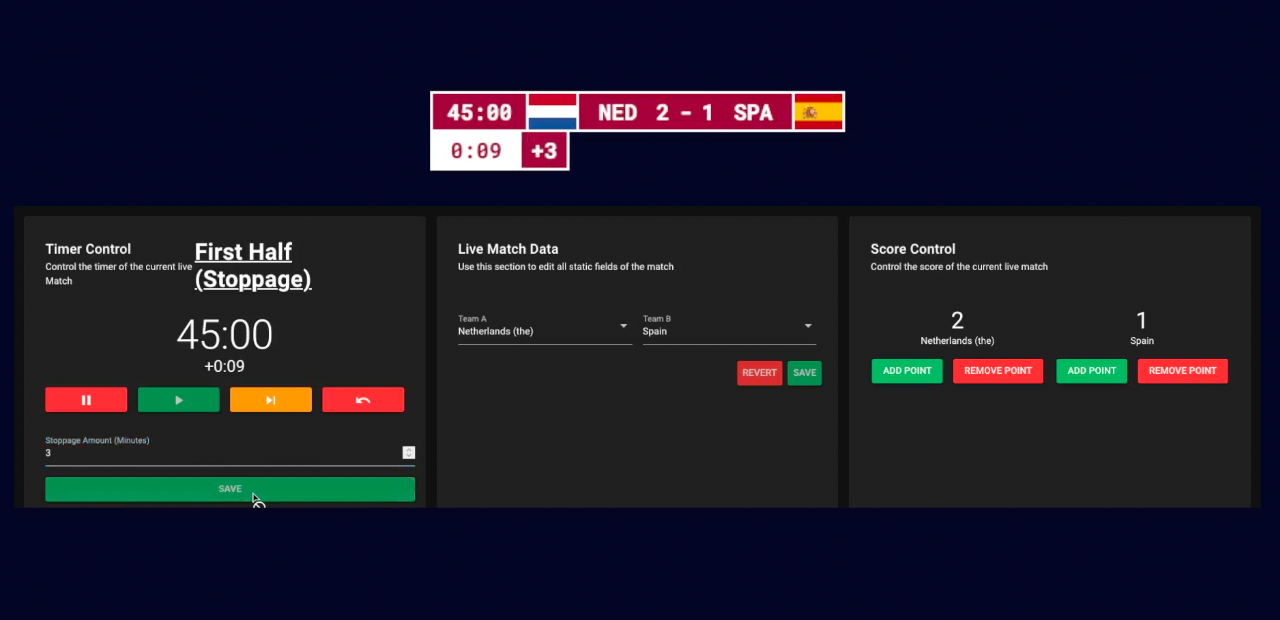Reset timer using the red undo button

point(363,400)
